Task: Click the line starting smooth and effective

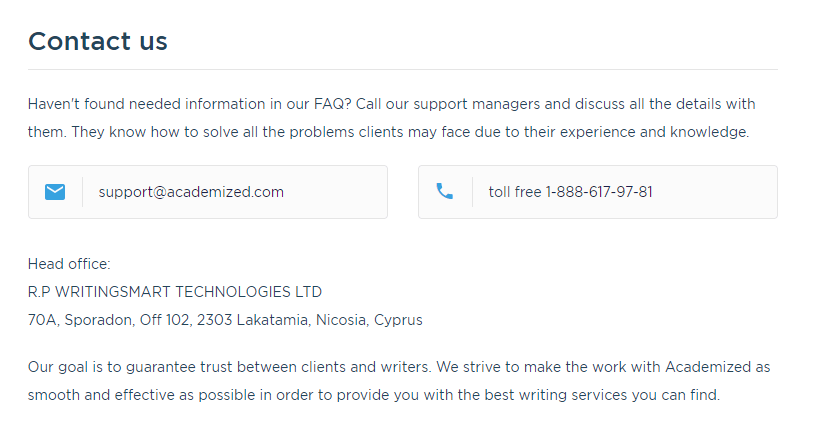Action: coord(374,395)
